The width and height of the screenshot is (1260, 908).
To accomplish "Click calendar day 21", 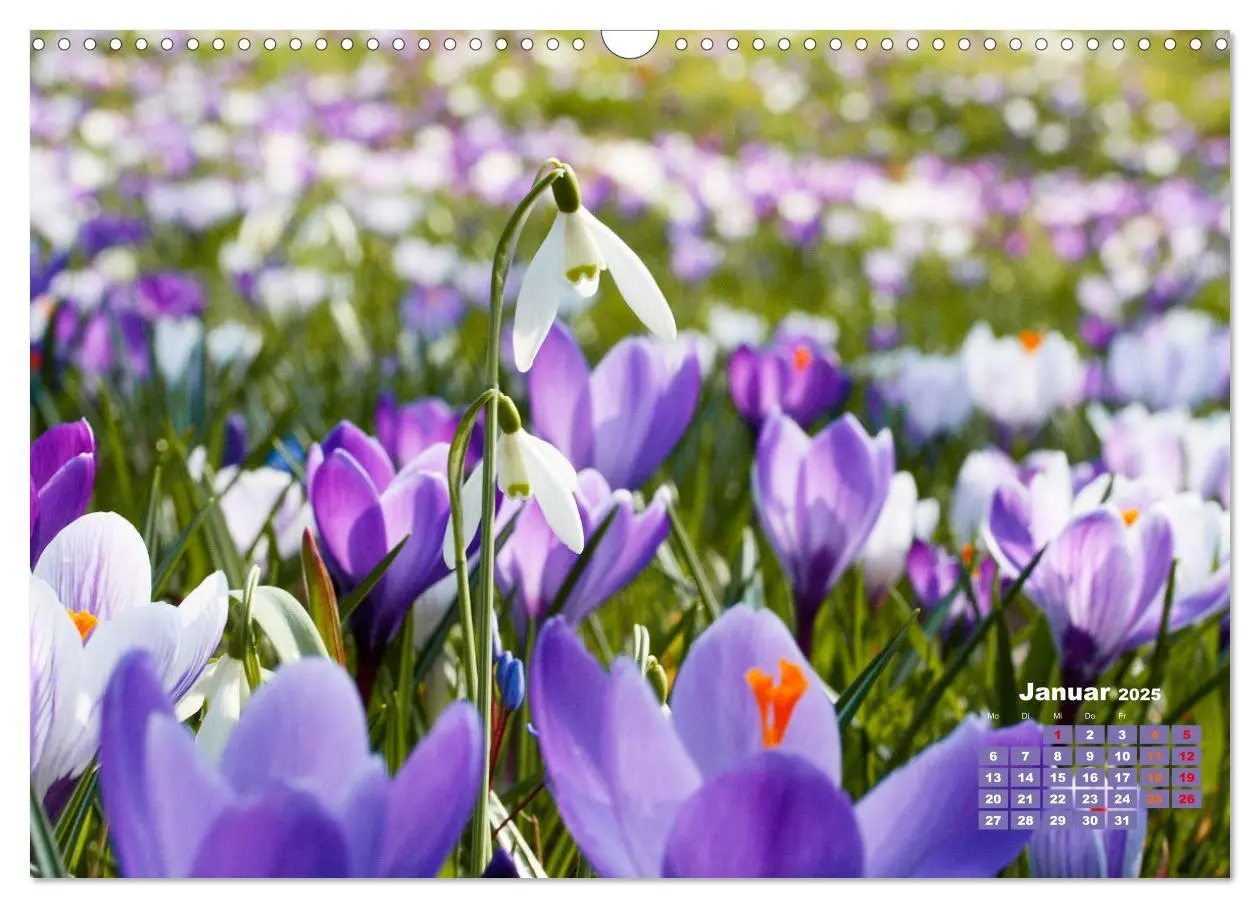I will [1025, 798].
